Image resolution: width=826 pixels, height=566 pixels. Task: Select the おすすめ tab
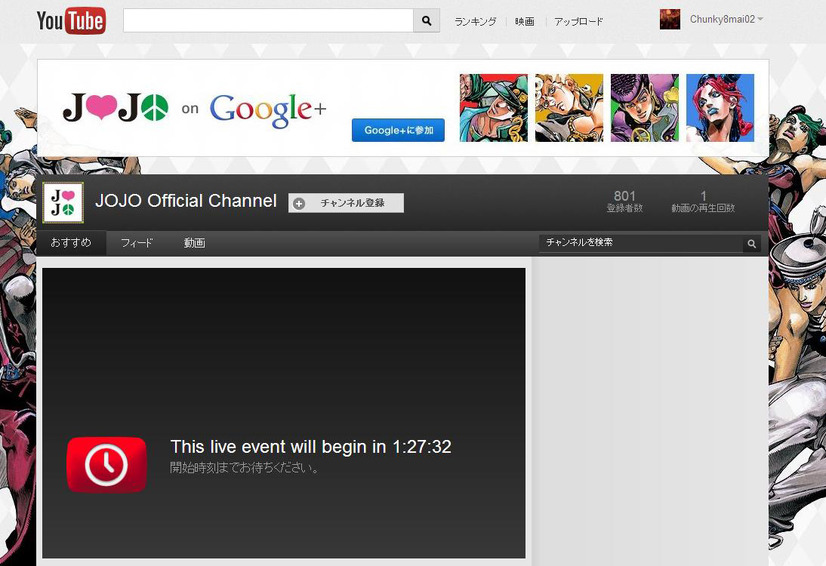click(x=71, y=243)
